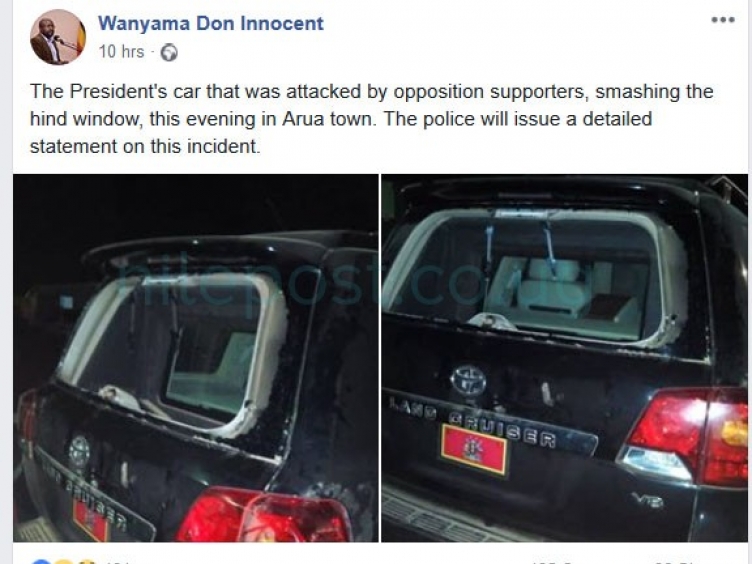752x564 pixels.
Task: Click the V8 badge in right photo
Action: coord(647,501)
